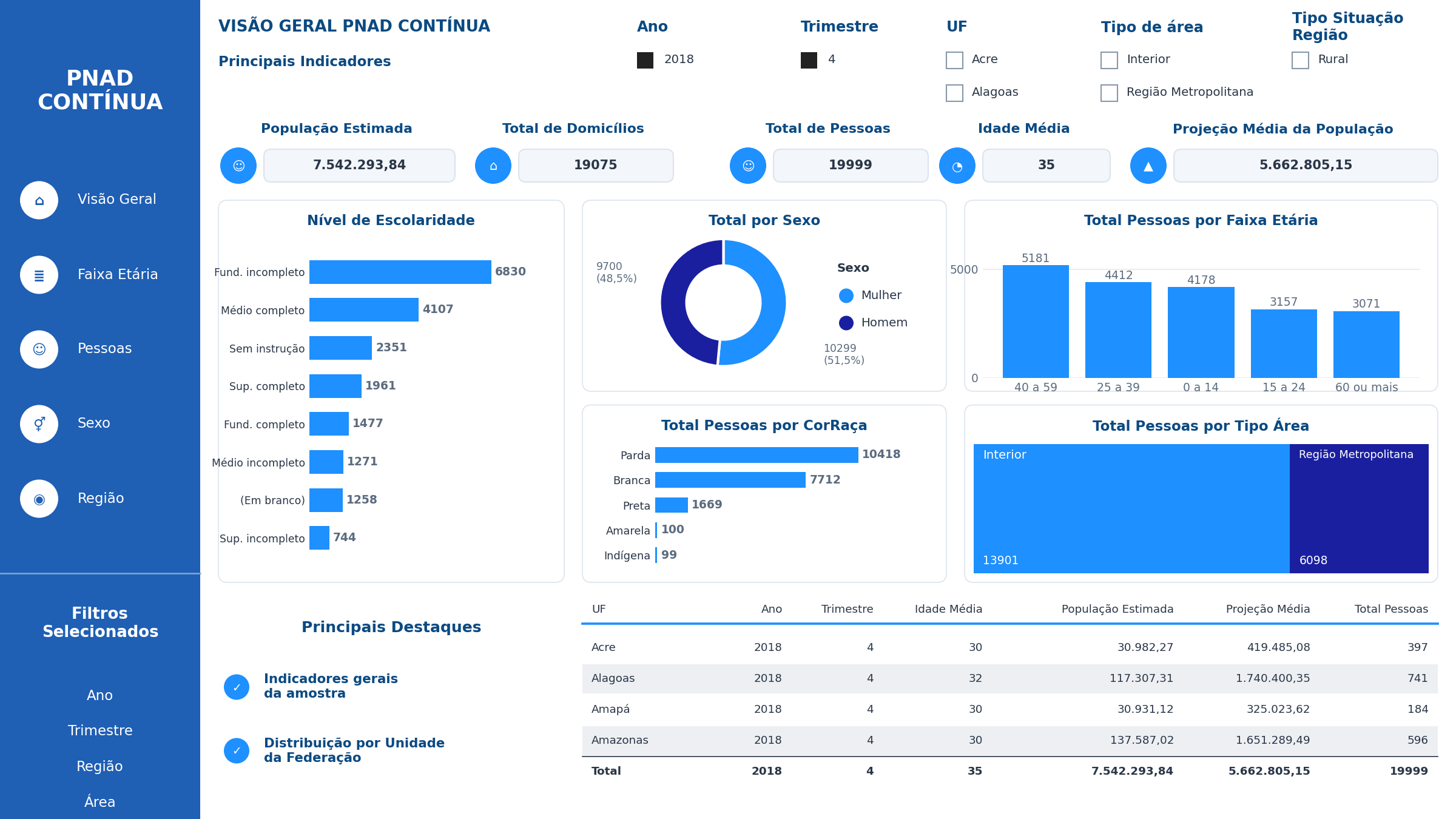Check the Rural situation checkbox
1456x819 pixels.
[x=1300, y=60]
